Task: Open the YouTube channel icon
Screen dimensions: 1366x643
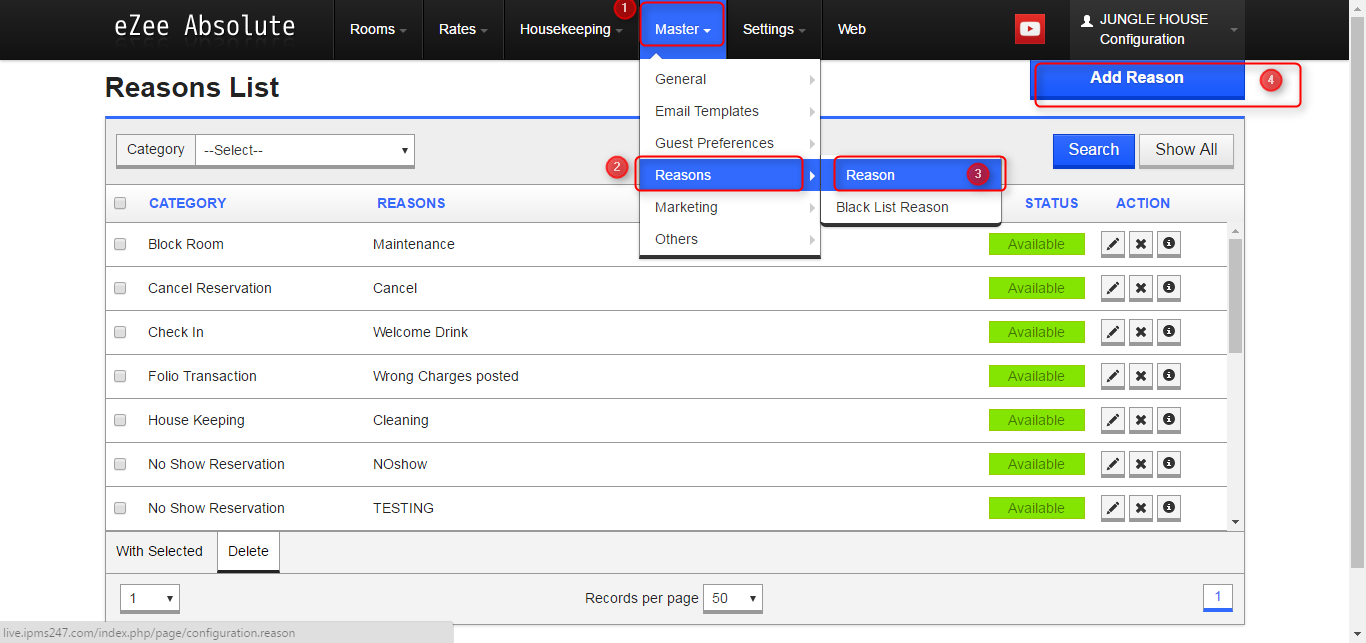Action: (x=1029, y=29)
